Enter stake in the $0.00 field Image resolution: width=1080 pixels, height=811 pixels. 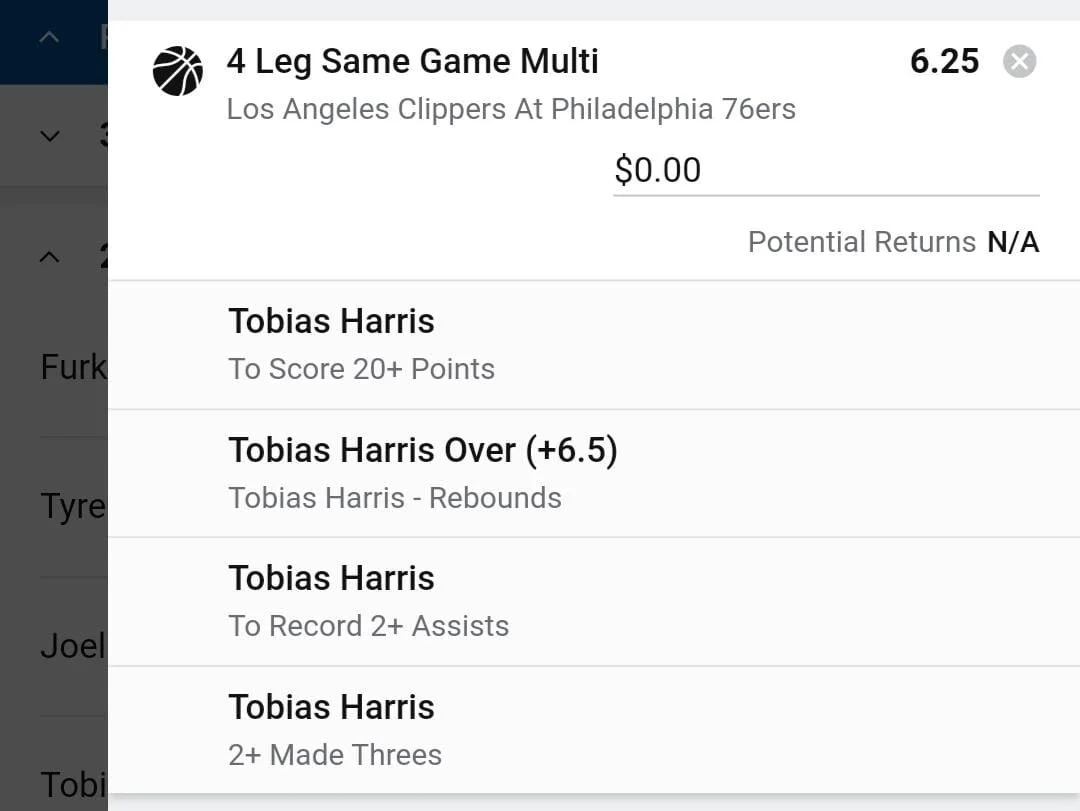coord(825,170)
